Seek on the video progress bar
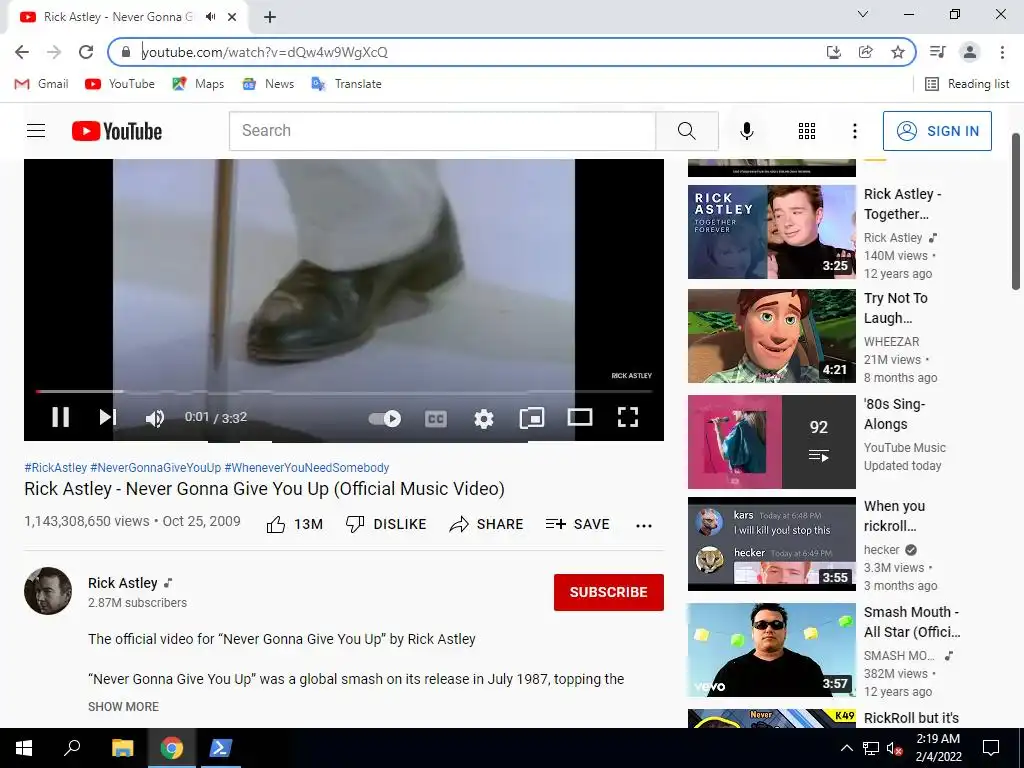The height and width of the screenshot is (768, 1024). 344,391
